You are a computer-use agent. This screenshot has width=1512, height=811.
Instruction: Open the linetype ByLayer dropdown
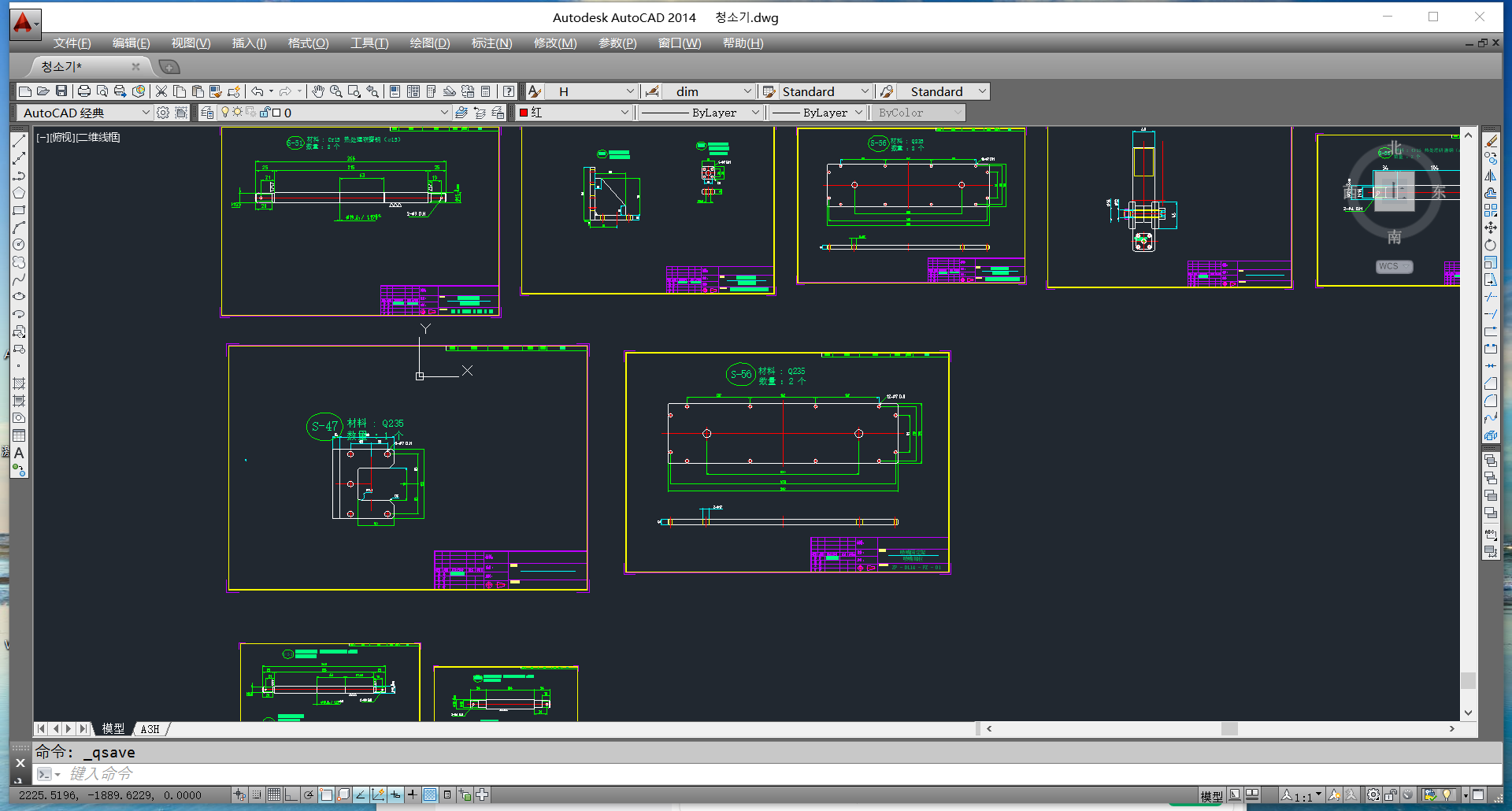(x=701, y=113)
